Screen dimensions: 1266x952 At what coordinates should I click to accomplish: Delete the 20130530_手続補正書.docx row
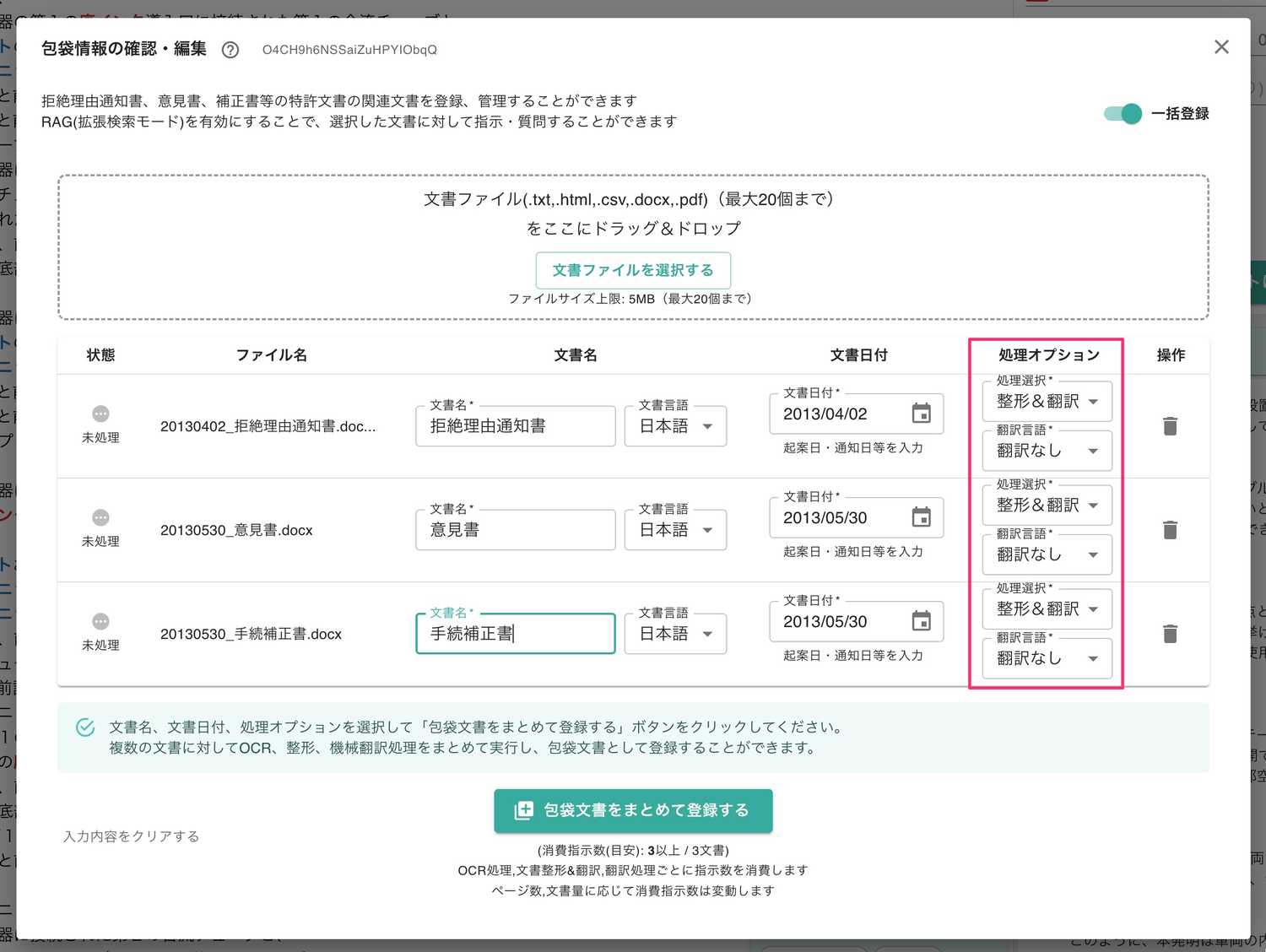tap(1170, 634)
